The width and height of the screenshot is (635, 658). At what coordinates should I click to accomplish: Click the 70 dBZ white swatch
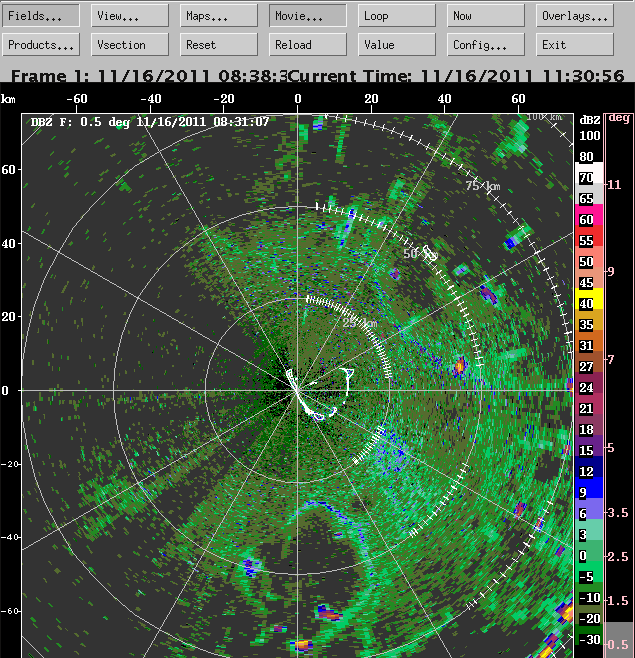tap(589, 173)
